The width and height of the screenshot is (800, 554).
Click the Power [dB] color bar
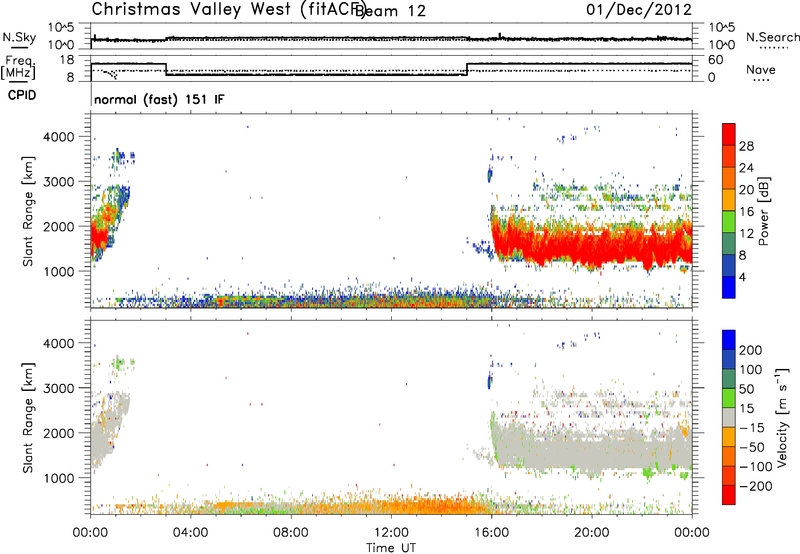pyautogui.click(x=729, y=211)
